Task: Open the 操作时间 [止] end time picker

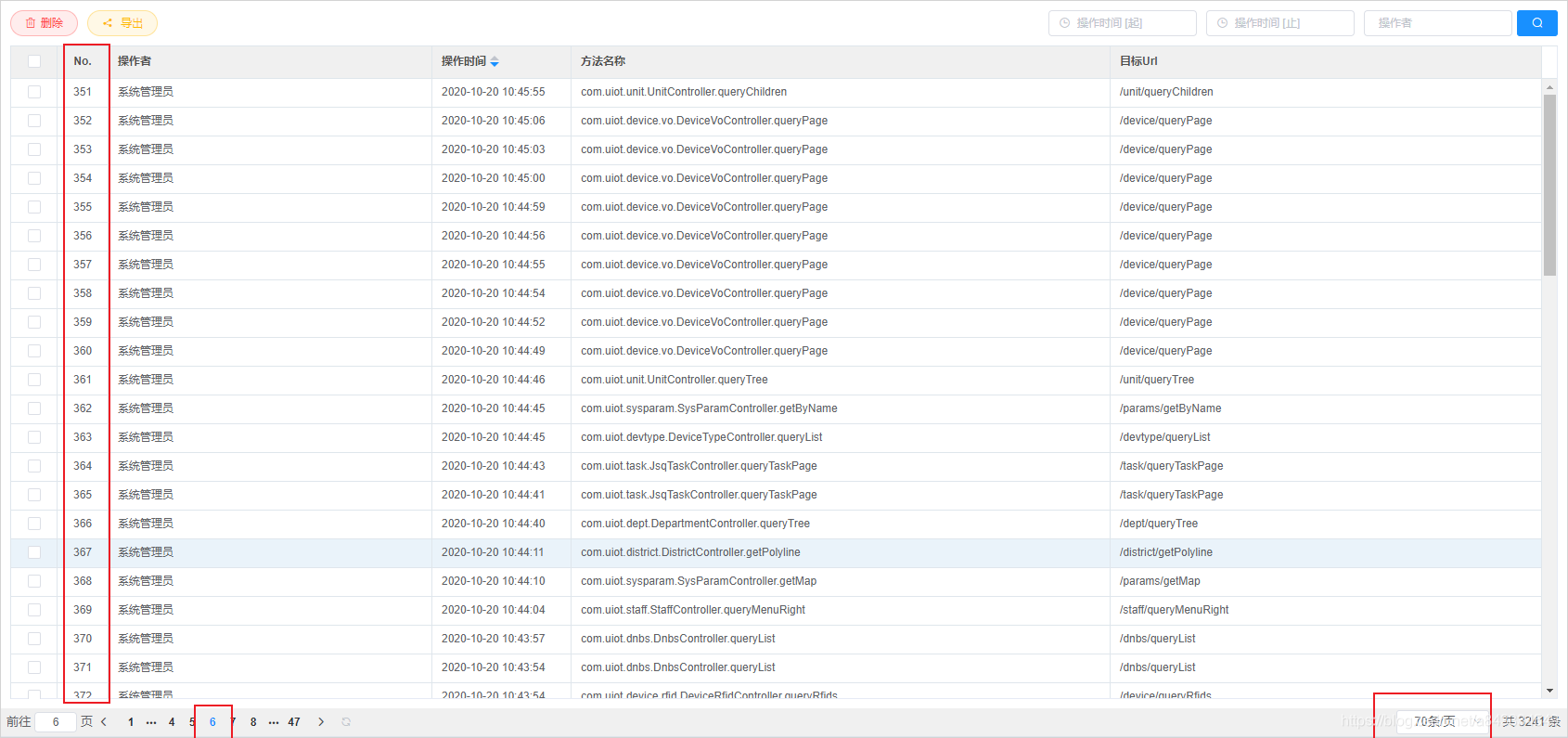Action: [1280, 23]
